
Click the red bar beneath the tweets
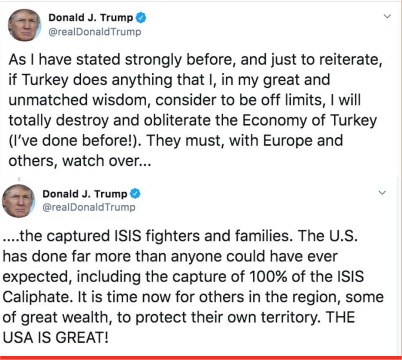[201, 358]
